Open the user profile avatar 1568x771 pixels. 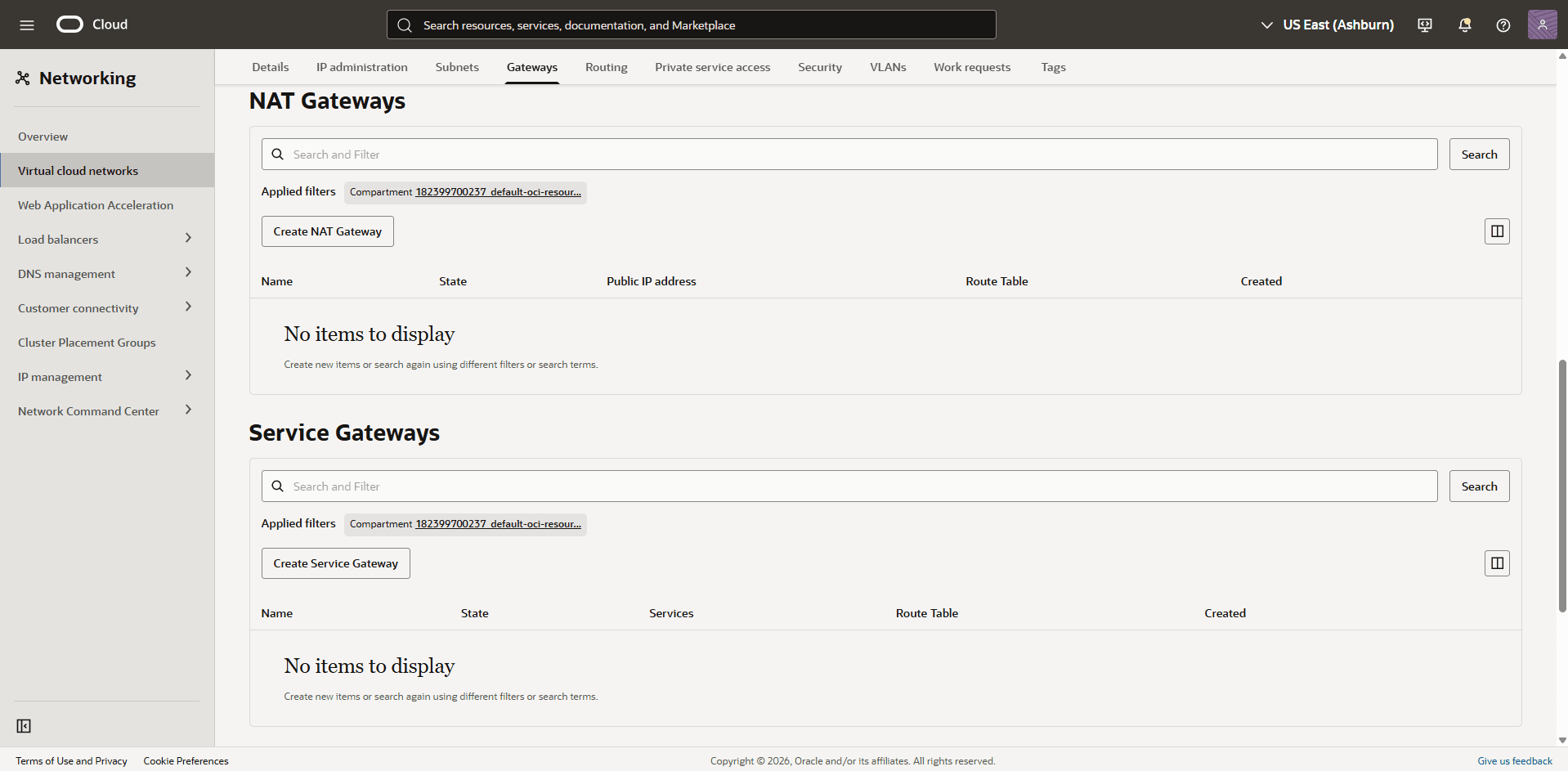(1542, 25)
